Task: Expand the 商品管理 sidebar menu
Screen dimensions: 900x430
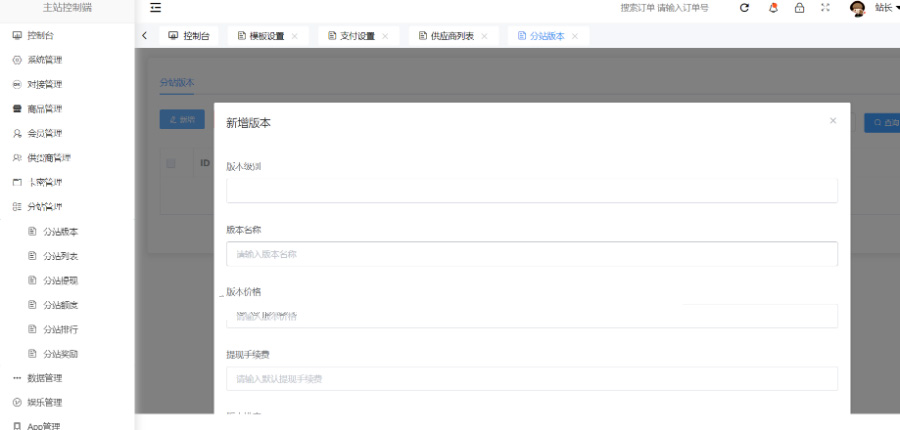Action: 44,109
